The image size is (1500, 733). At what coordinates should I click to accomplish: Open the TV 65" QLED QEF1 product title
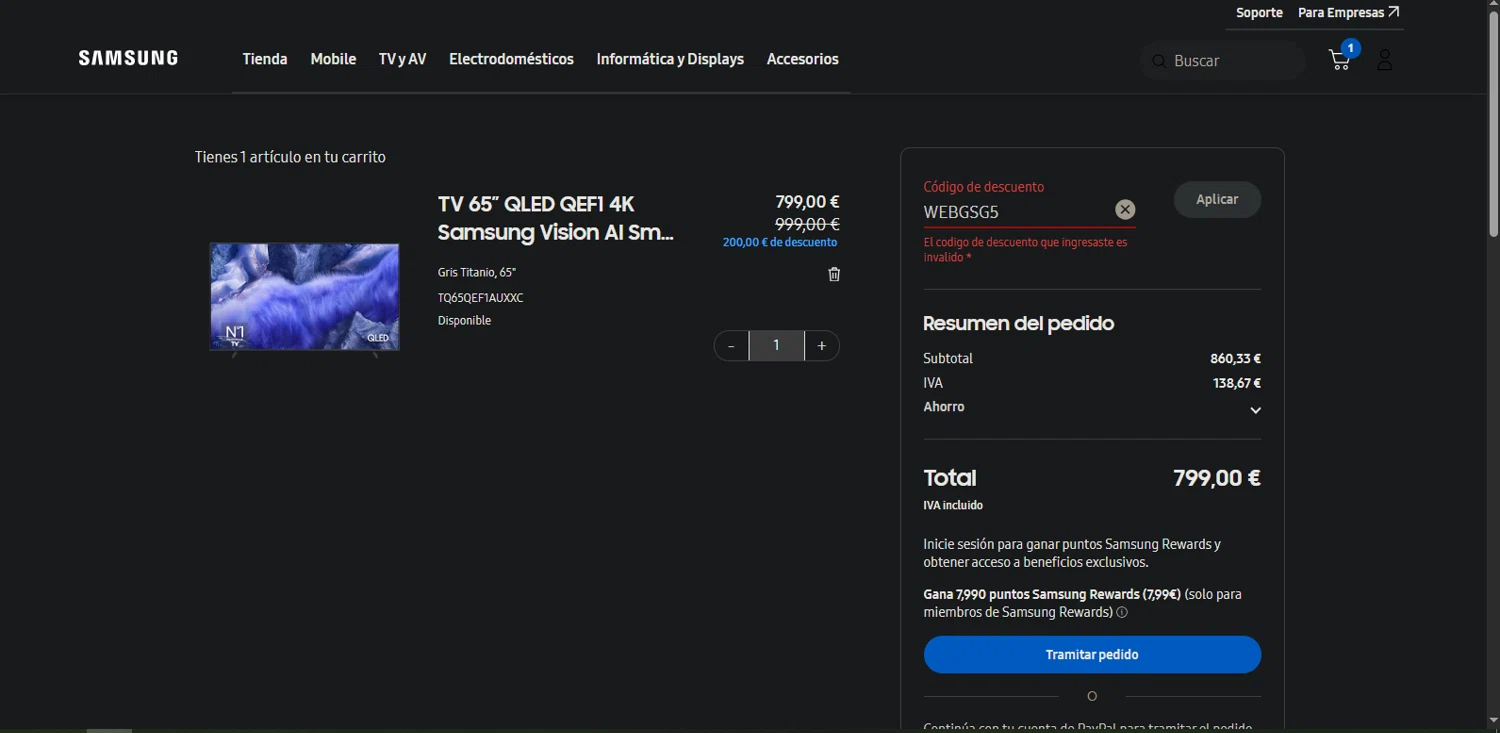click(556, 218)
